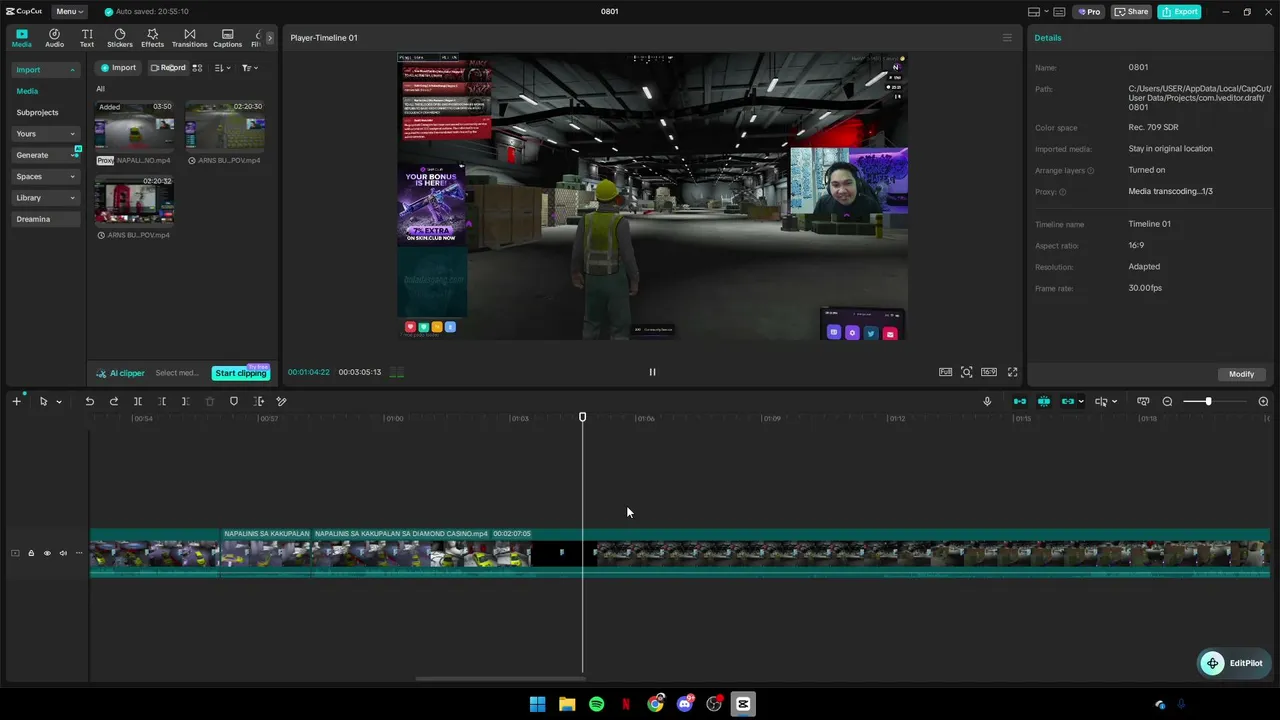
Task: Add a marker with the shield icon
Action: click(x=234, y=401)
